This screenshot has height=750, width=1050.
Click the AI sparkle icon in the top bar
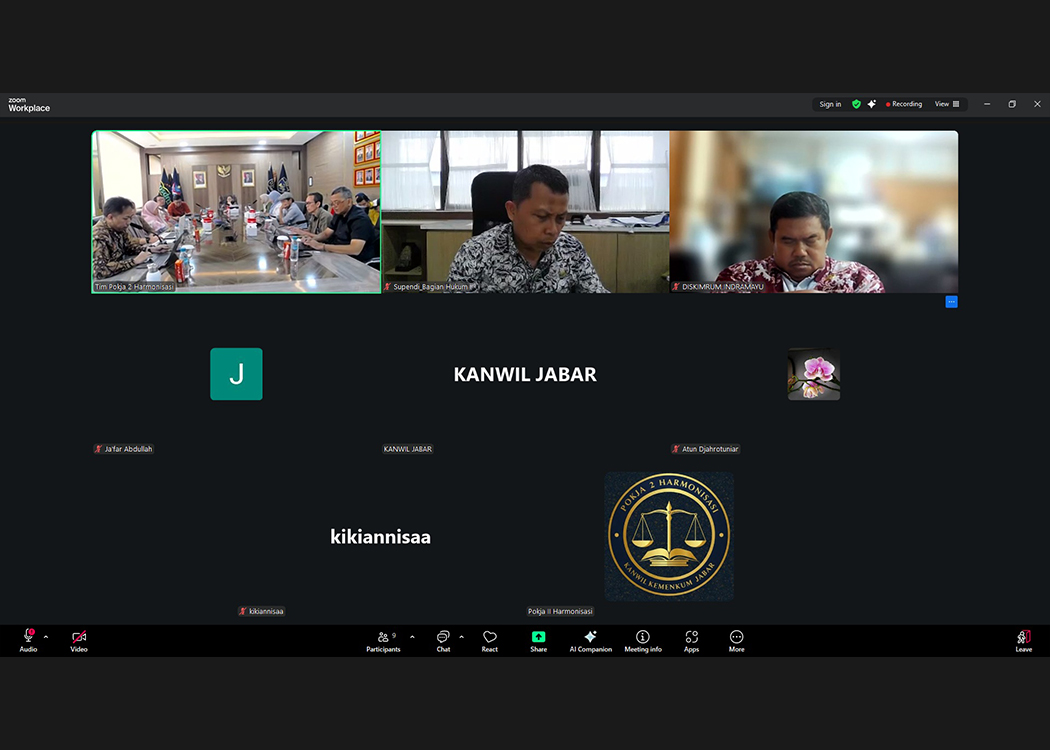point(872,104)
